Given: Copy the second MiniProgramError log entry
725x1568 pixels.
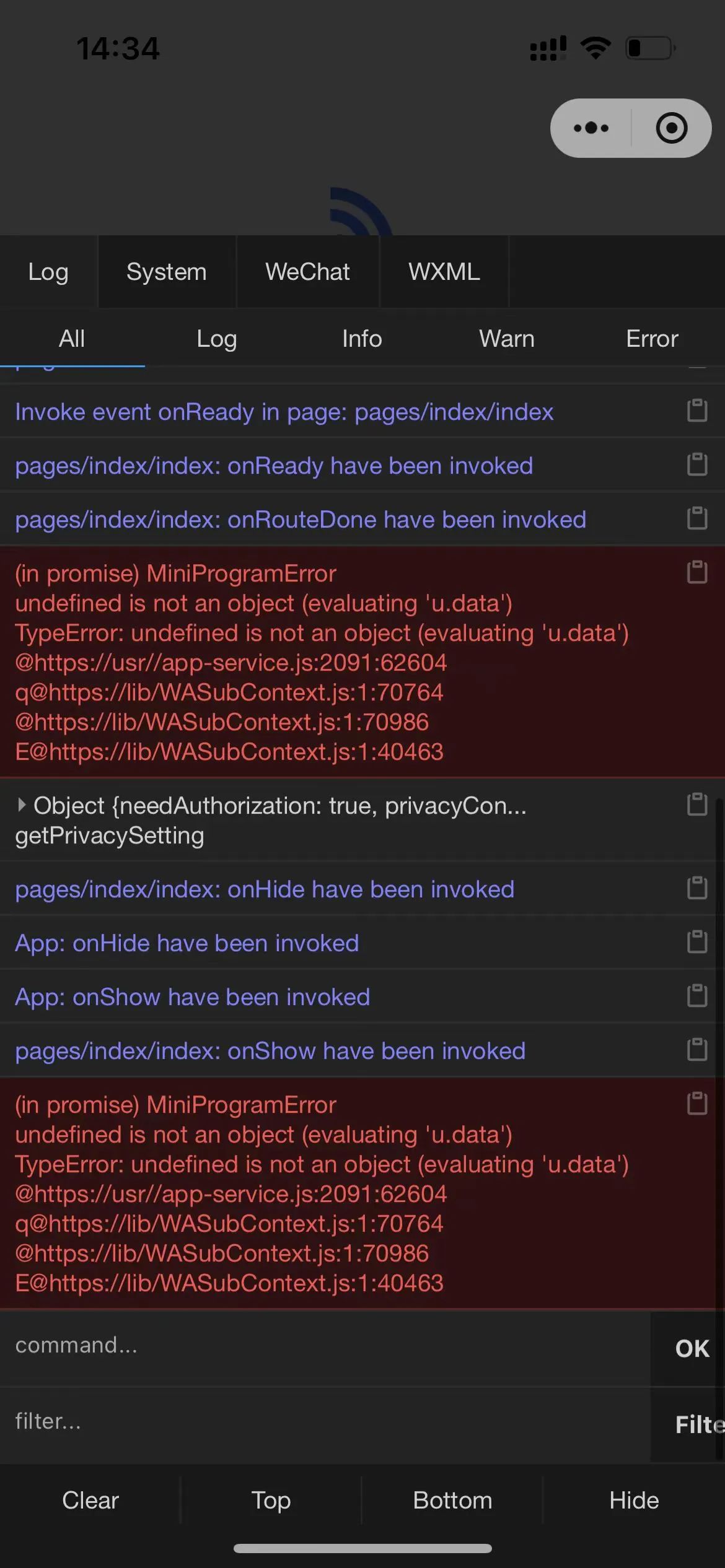Looking at the screenshot, I should [x=697, y=1104].
